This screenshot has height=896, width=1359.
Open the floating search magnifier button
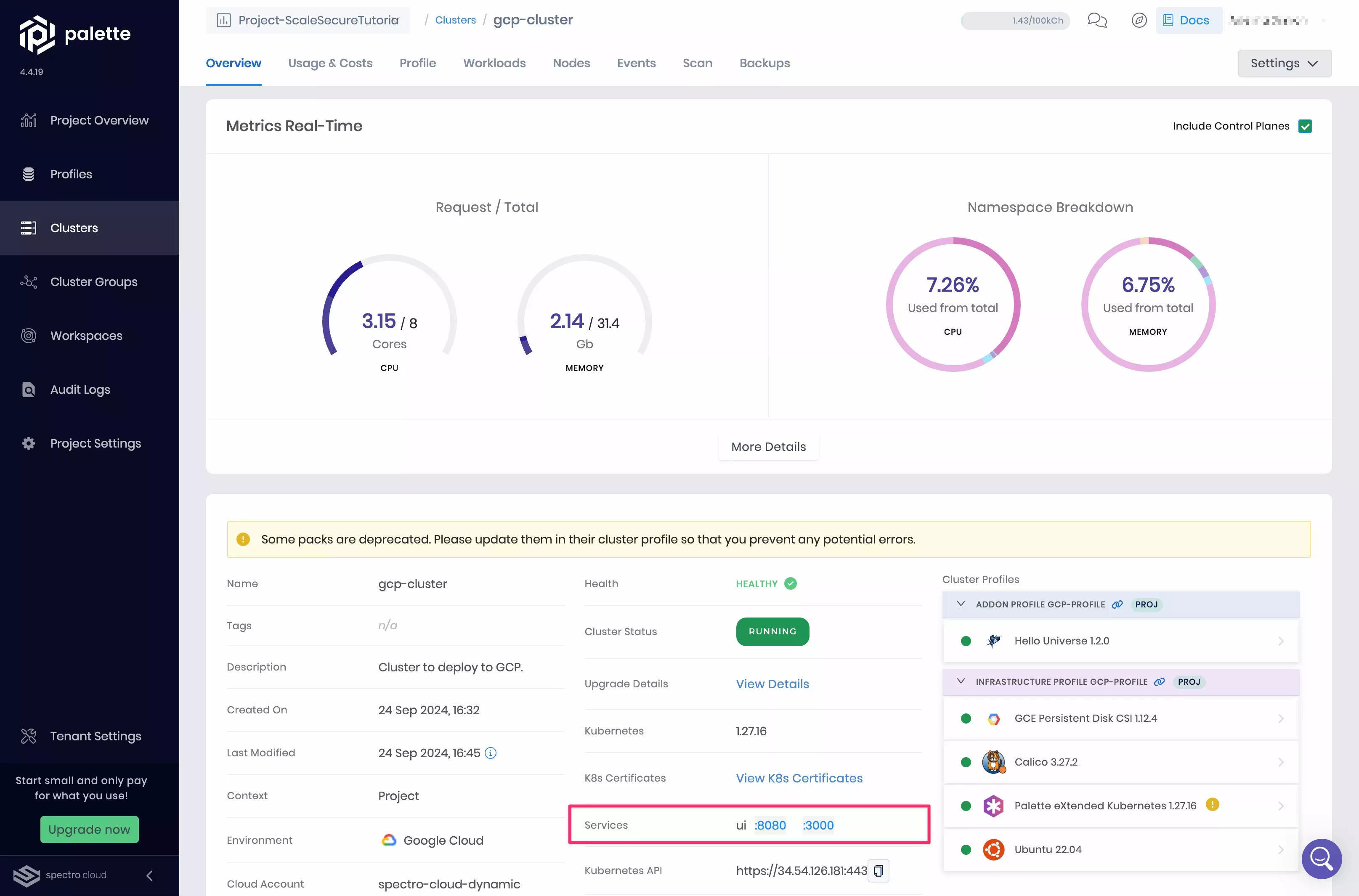tap(1321, 858)
